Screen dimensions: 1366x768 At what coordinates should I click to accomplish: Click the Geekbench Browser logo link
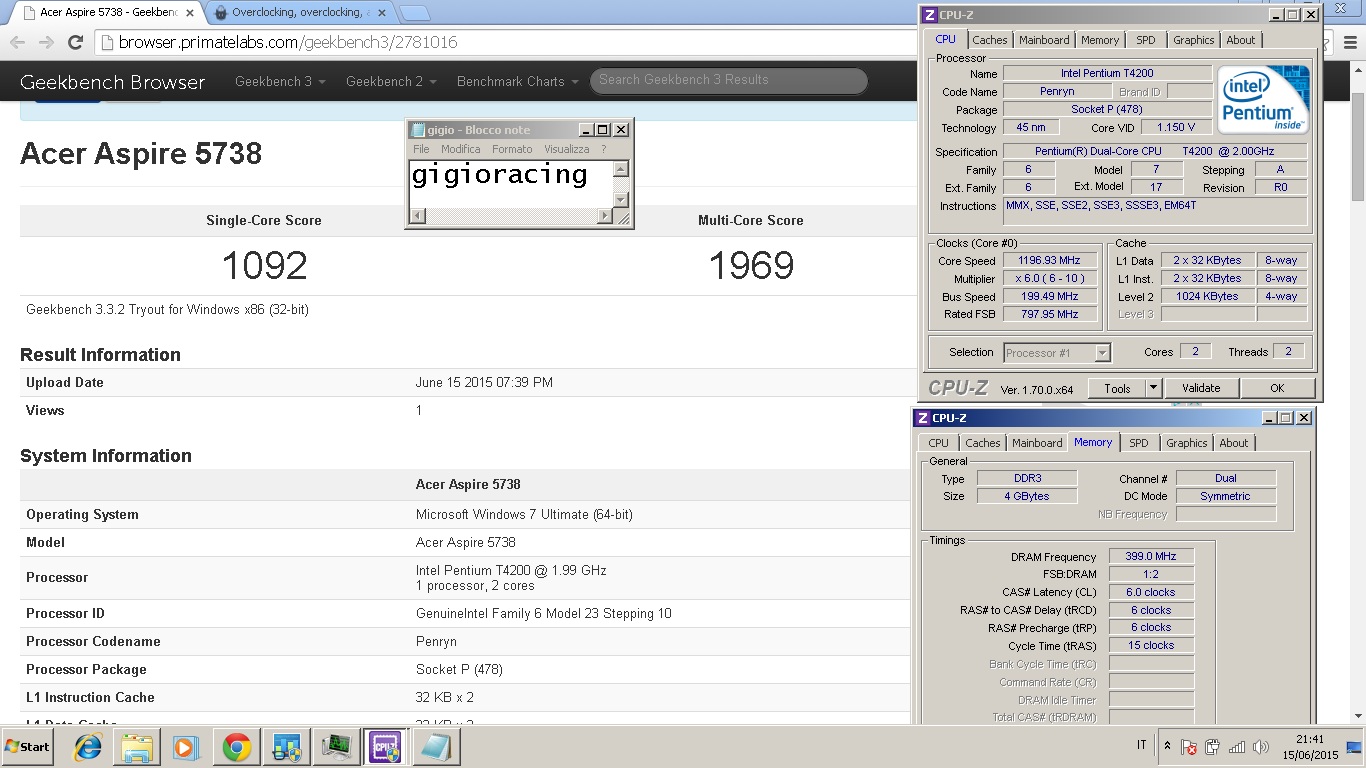tap(112, 82)
